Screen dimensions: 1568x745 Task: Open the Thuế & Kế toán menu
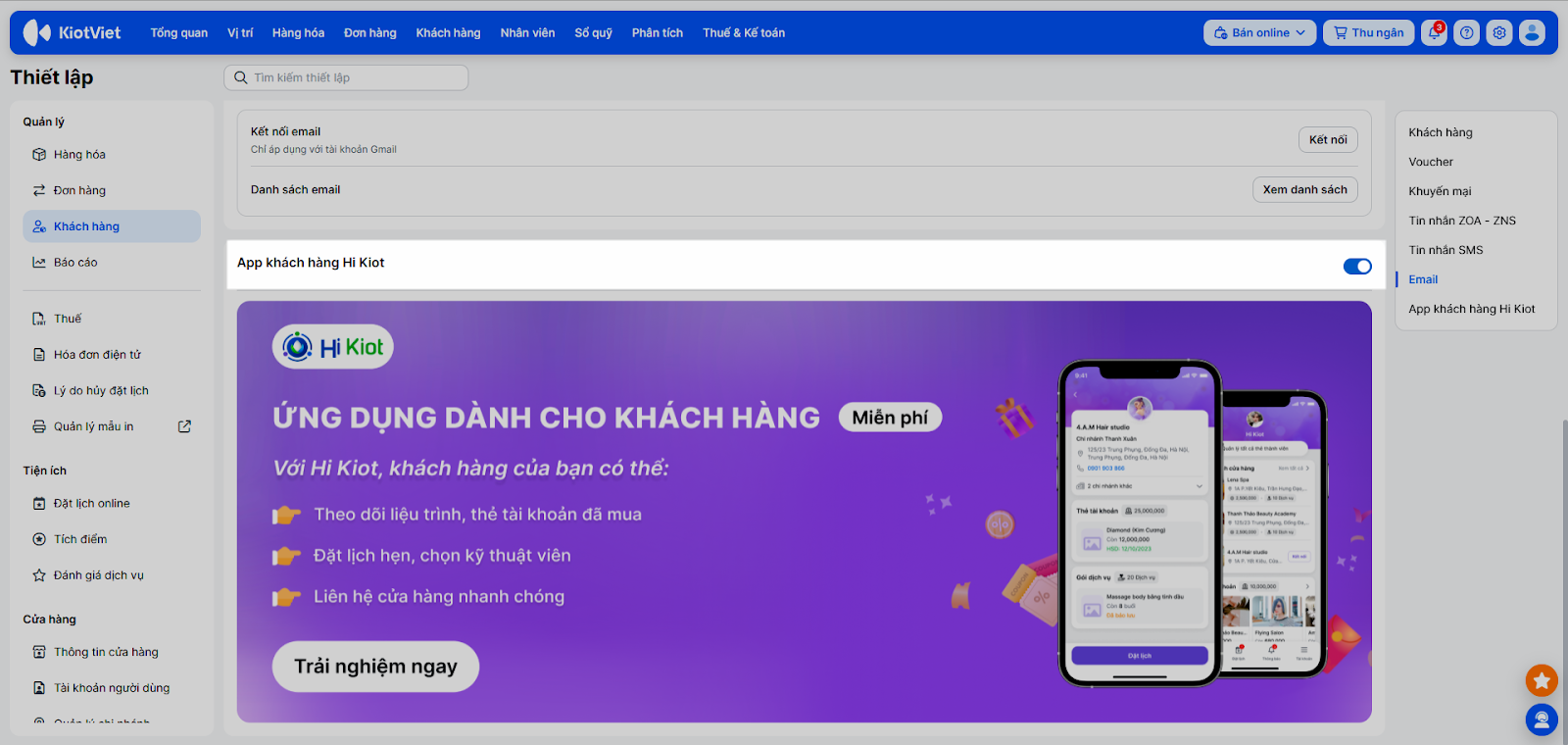[744, 32]
